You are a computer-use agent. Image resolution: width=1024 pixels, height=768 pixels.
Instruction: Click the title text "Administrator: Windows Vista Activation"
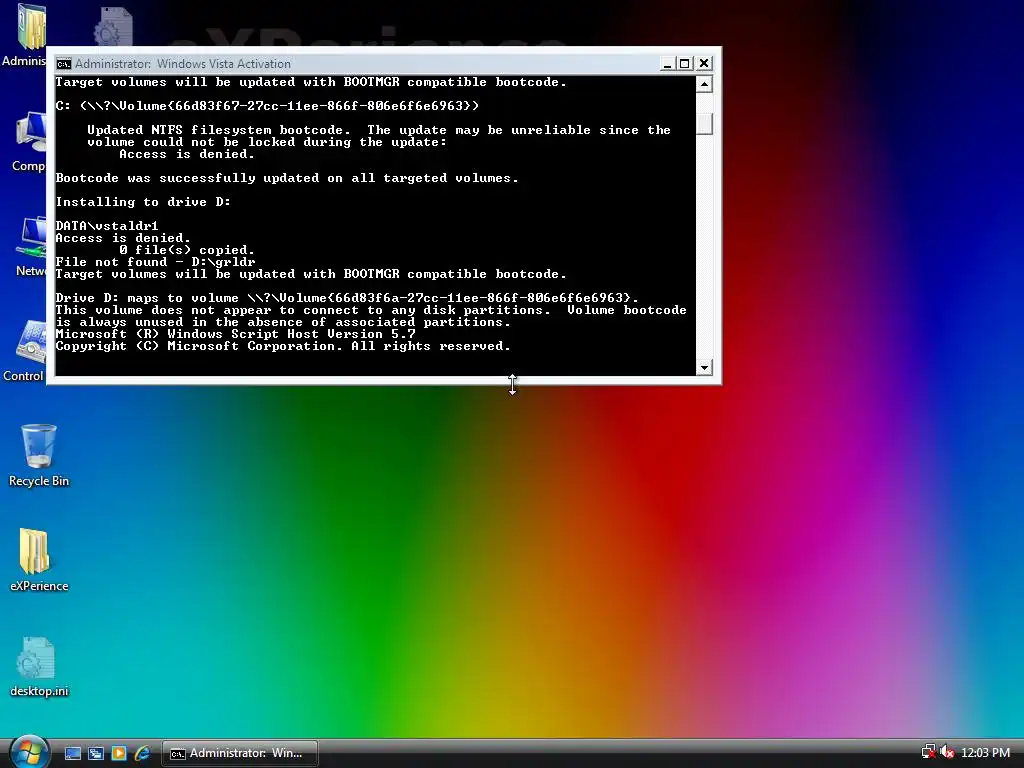click(x=183, y=64)
